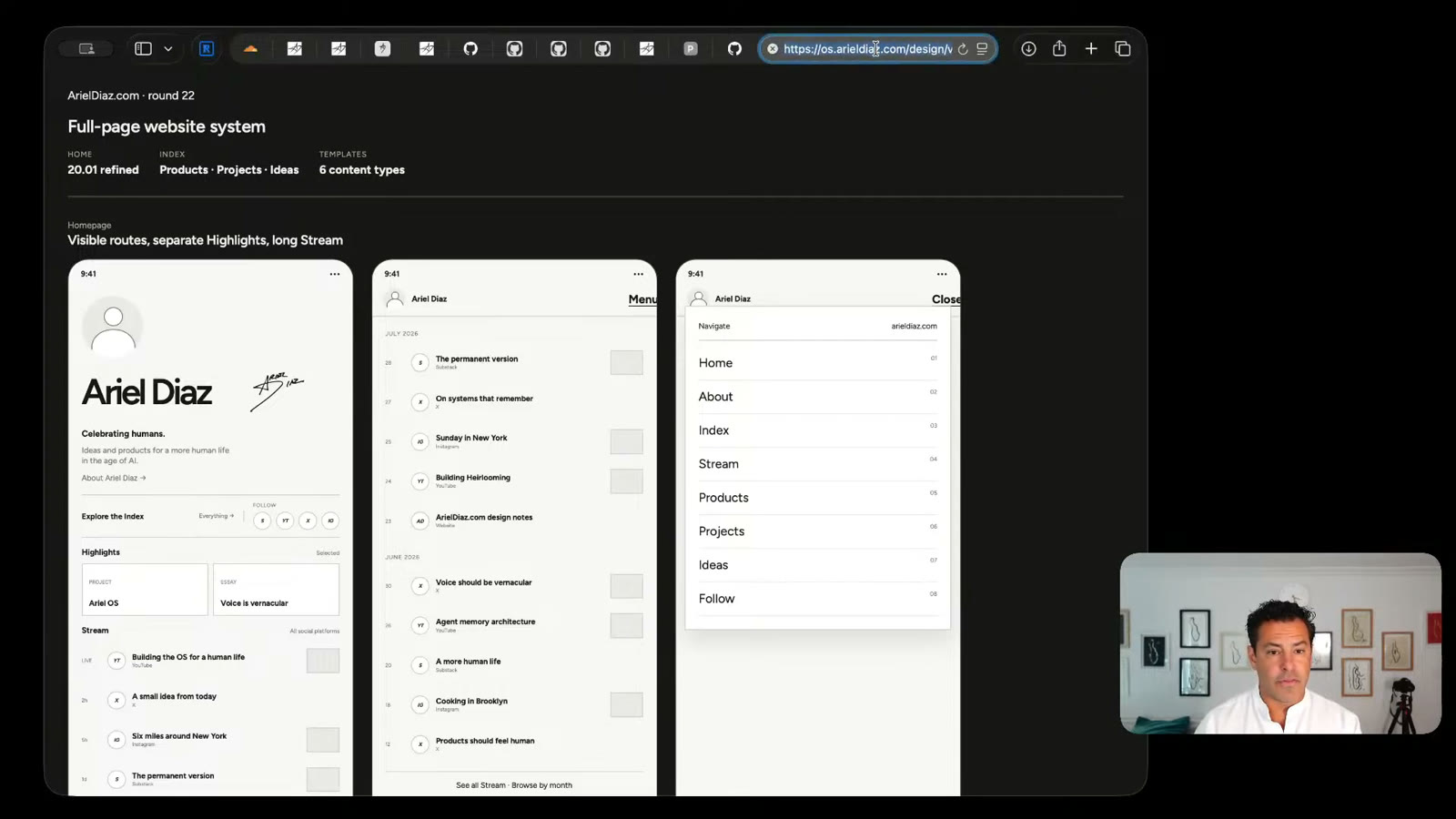The width and height of the screenshot is (1456, 819).
Task: Open the Reader view icon in address bar
Action: tap(983, 49)
